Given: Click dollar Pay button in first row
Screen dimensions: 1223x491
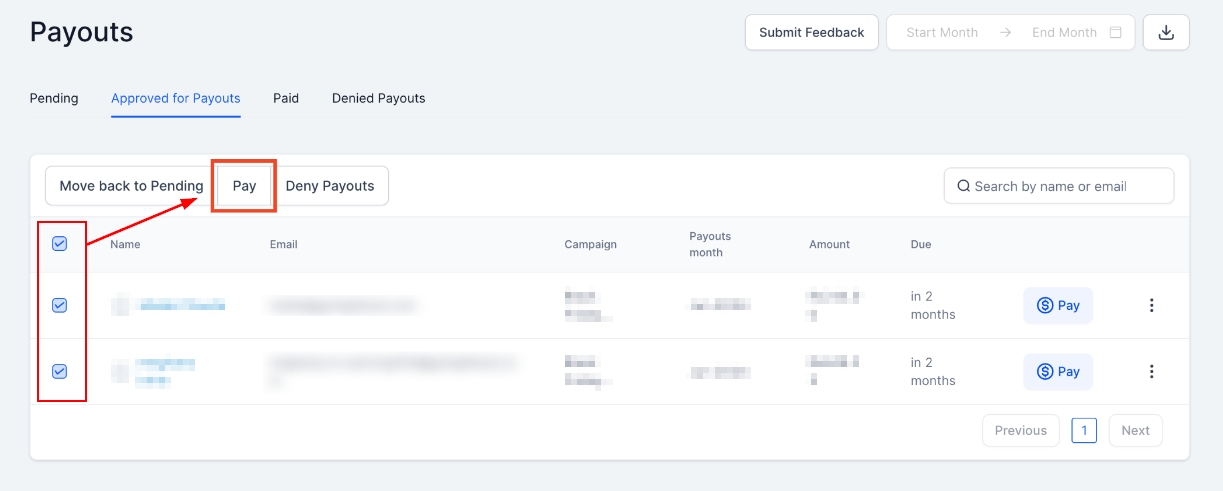Looking at the screenshot, I should coord(1058,306).
